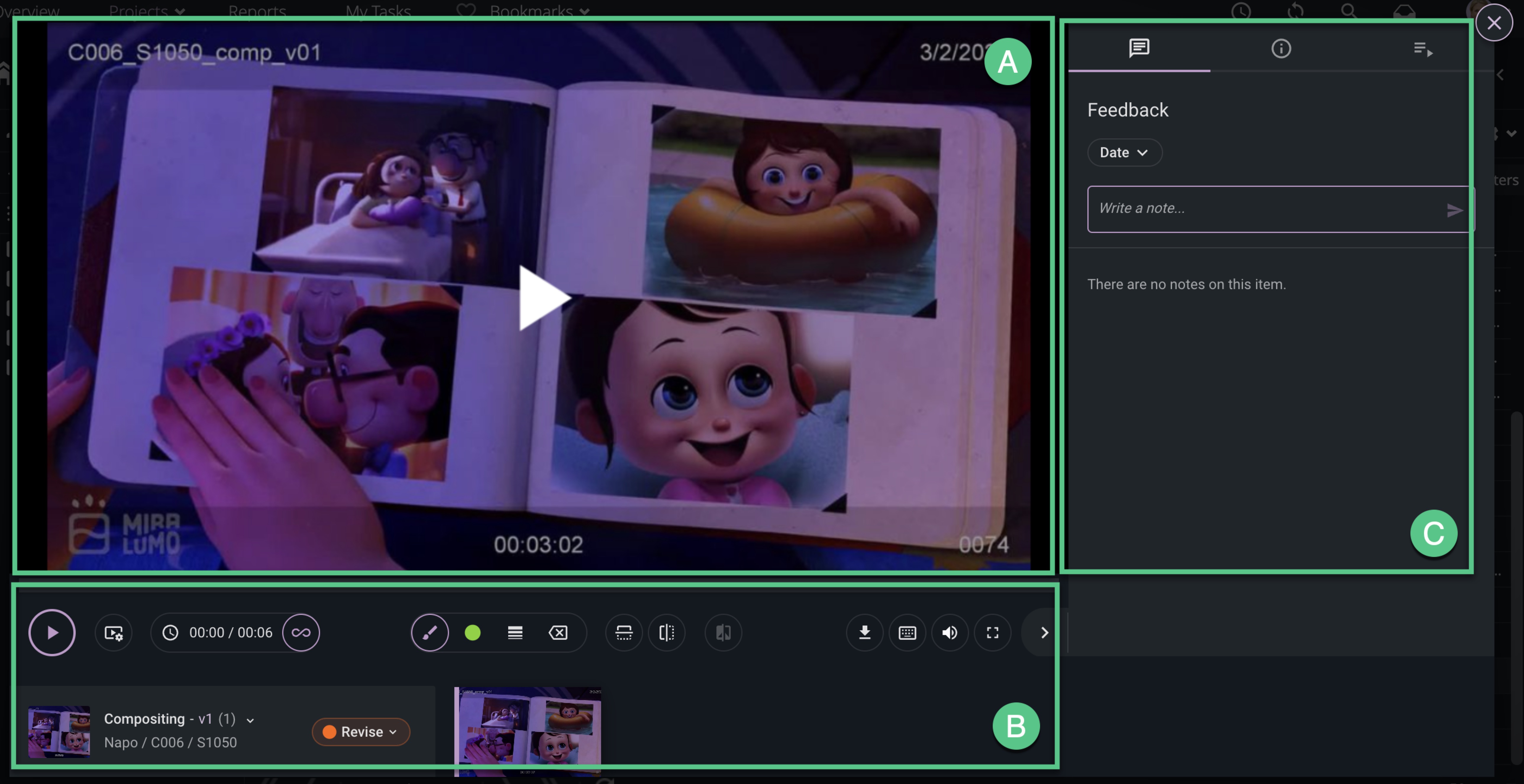Toggle the infinity loop playback button
Screen dimensions: 1524x784
tap(301, 633)
